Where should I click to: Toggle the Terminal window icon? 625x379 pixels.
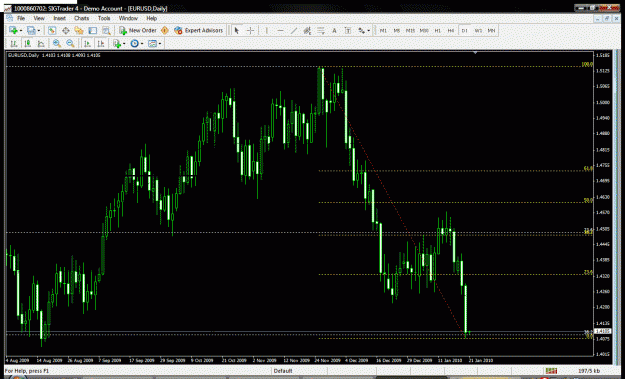[x=92, y=30]
